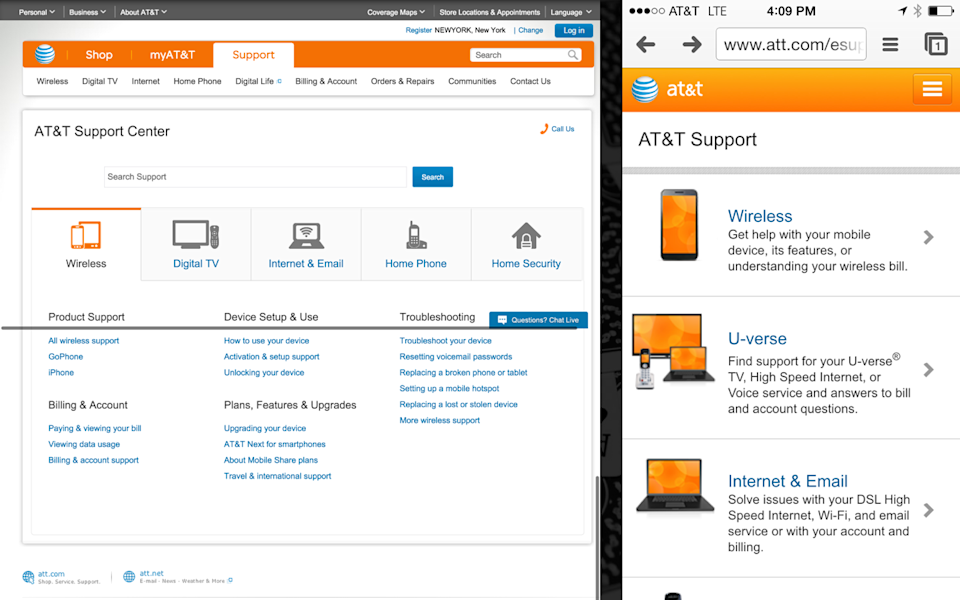Open the Language dropdown
This screenshot has height=600, width=960.
(x=571, y=12)
